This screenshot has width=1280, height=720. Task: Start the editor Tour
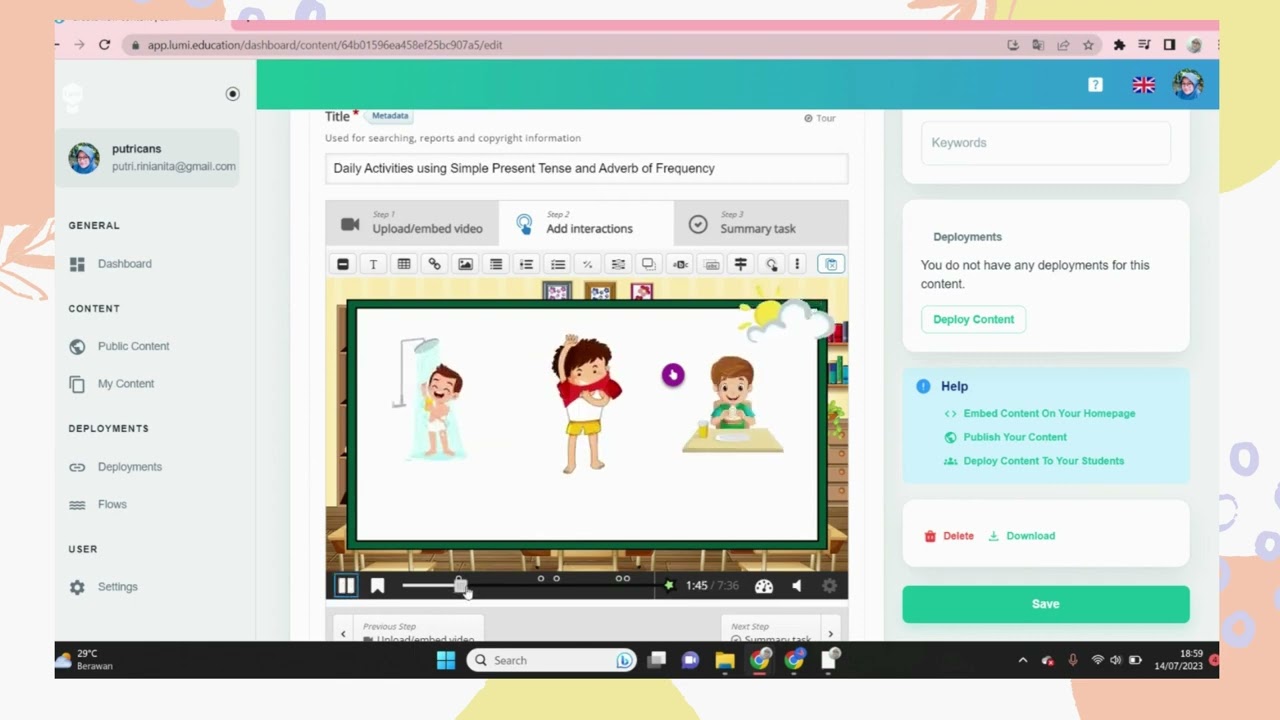[x=819, y=118]
